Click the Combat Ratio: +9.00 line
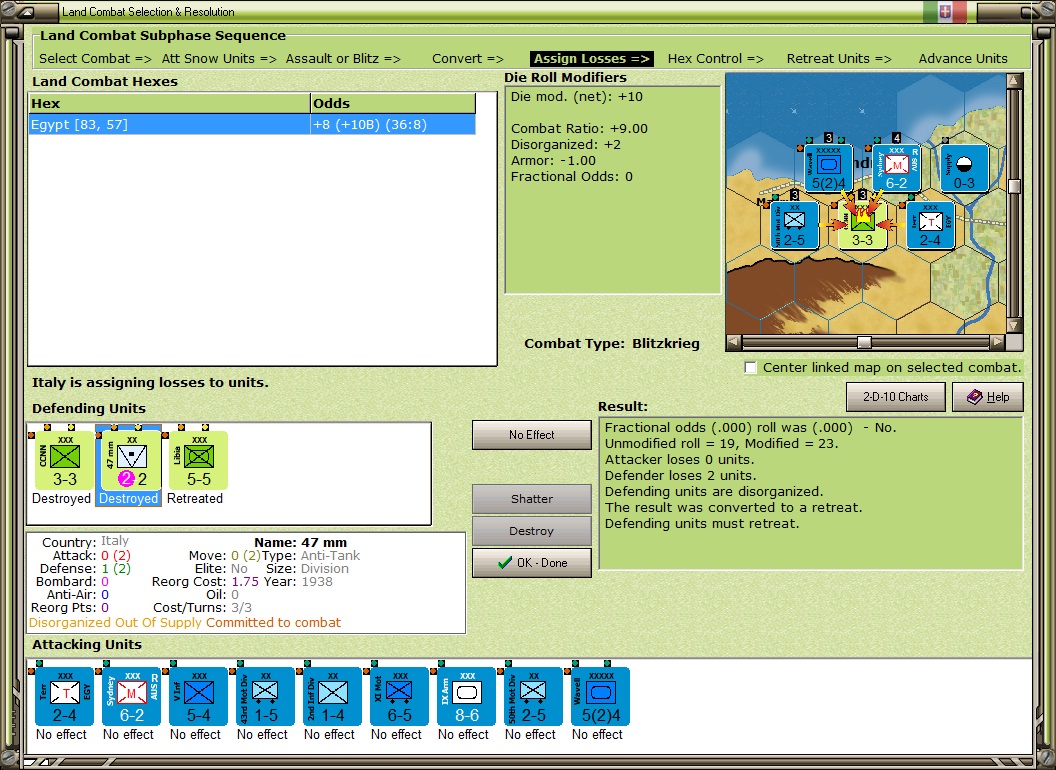The image size is (1056, 770). 579,129
